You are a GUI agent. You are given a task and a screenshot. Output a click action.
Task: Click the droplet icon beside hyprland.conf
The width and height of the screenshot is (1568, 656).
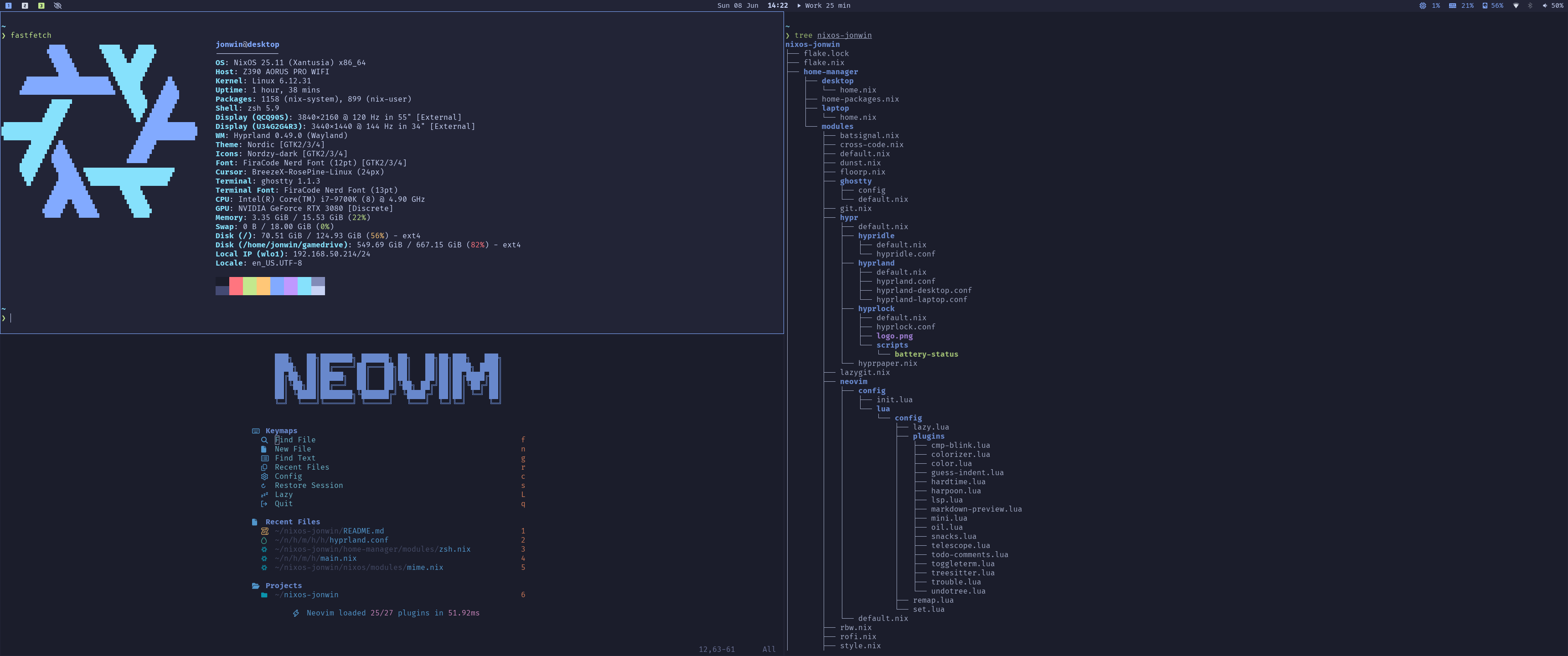pos(264,540)
